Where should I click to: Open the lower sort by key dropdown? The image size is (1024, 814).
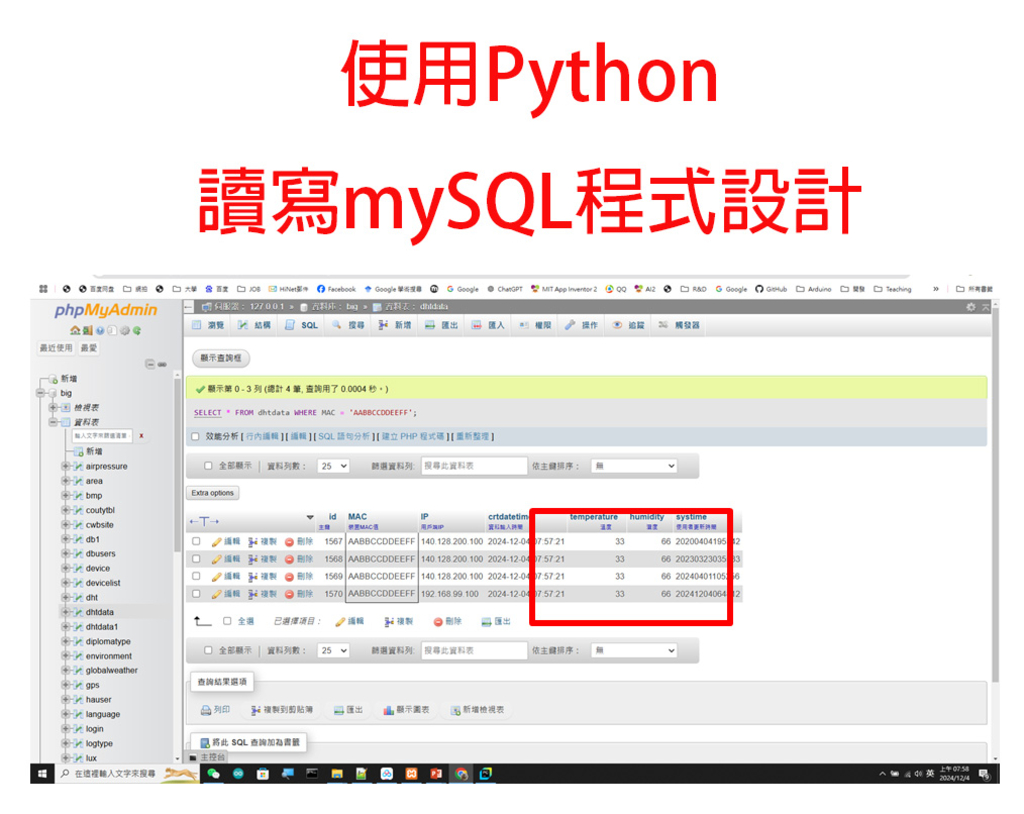coord(634,651)
